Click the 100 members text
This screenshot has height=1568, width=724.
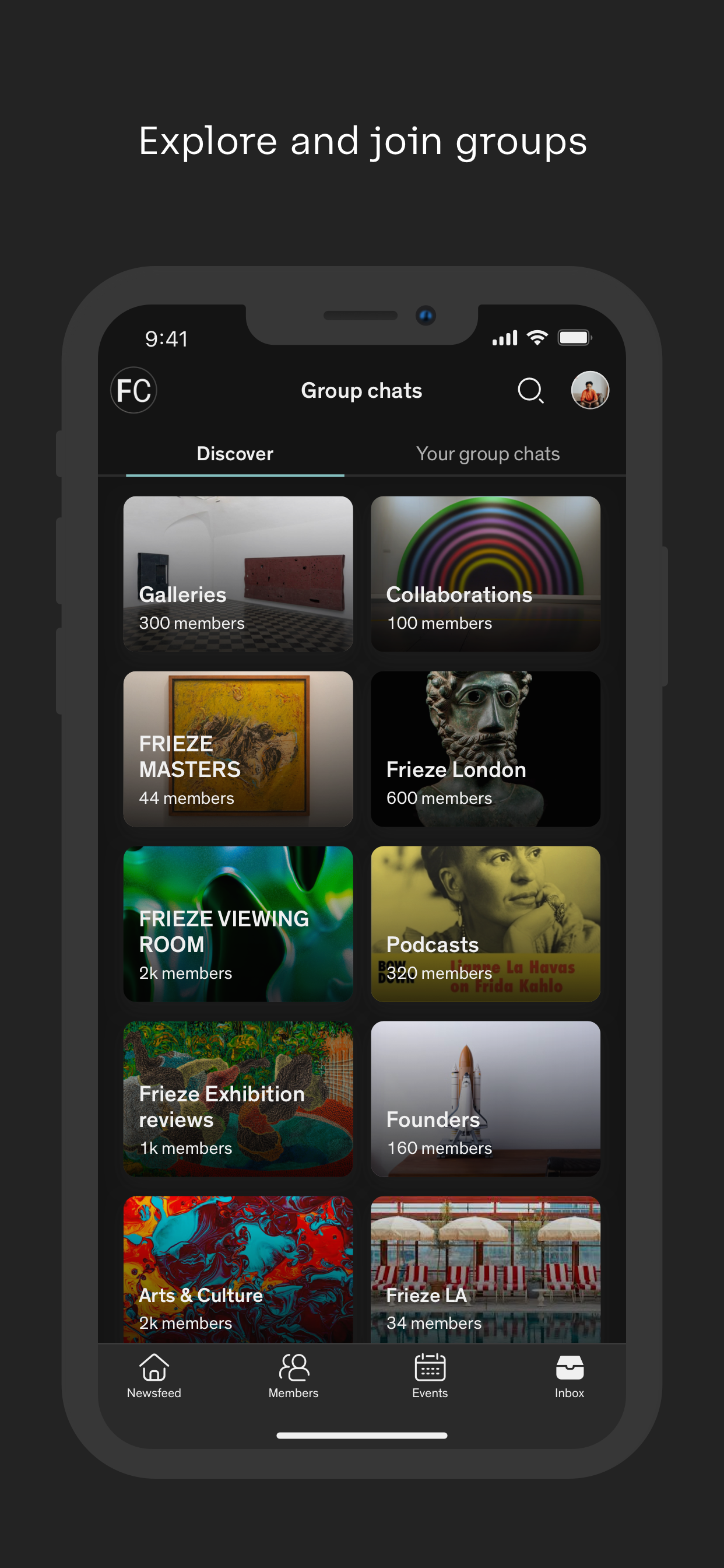440,624
